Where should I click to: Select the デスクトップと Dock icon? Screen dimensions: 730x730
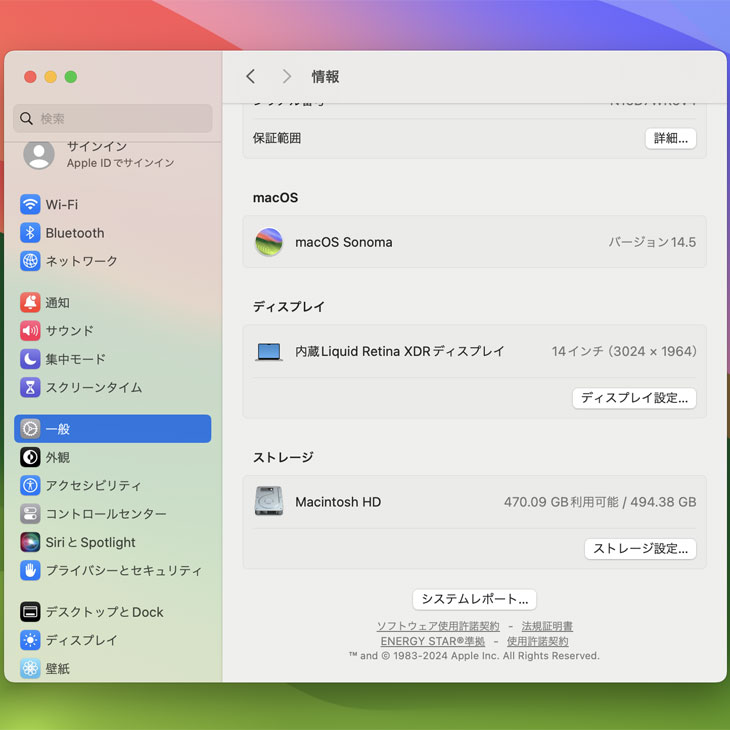coord(30,612)
